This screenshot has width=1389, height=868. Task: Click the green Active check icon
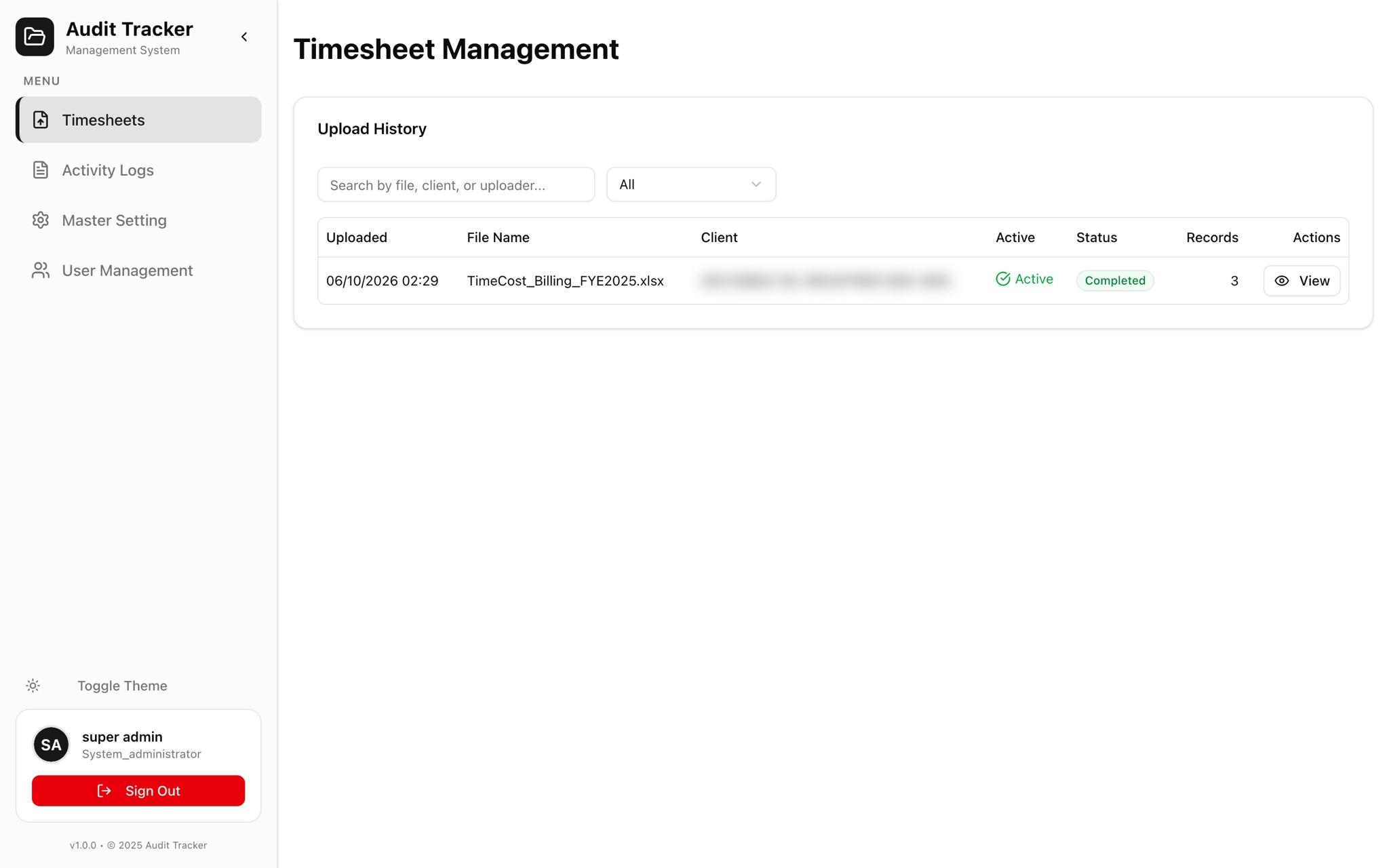coord(1003,279)
